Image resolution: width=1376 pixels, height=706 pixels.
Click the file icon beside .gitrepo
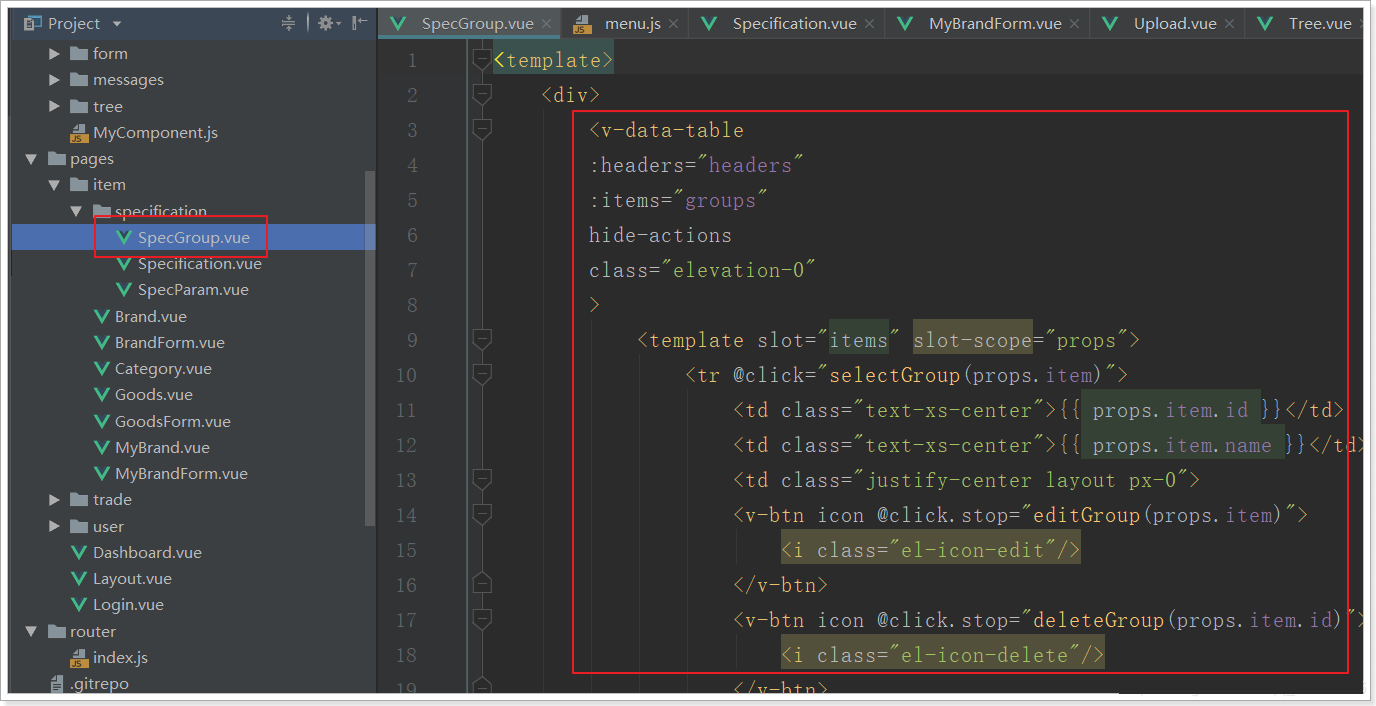click(x=56, y=684)
